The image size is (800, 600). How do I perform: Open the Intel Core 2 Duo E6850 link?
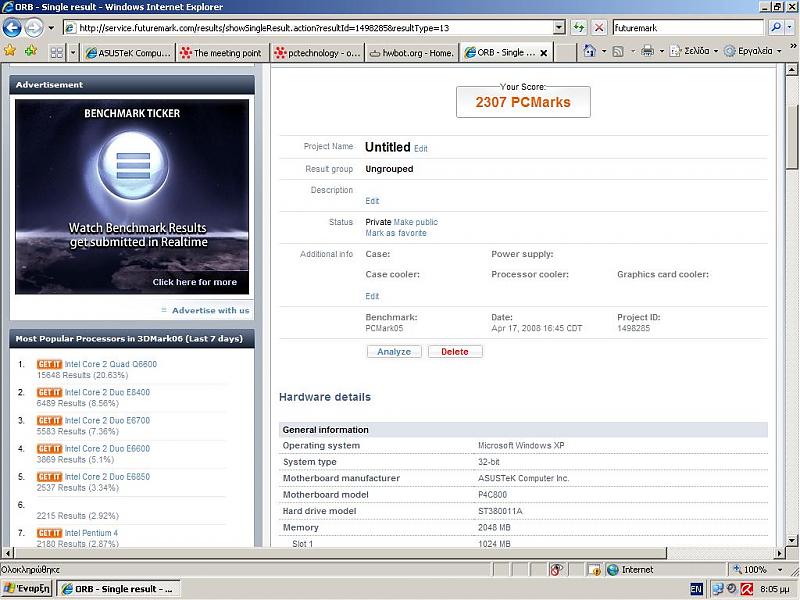click(107, 477)
